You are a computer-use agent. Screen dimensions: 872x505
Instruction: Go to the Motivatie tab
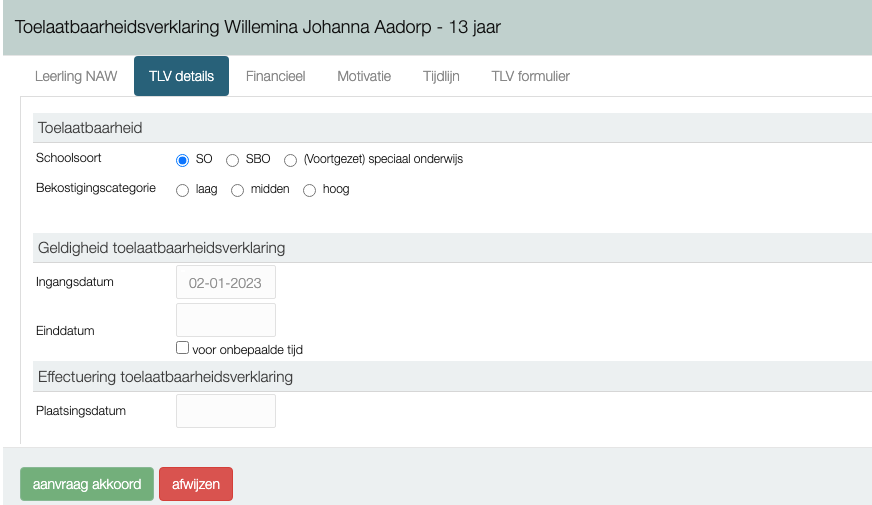coord(364,76)
